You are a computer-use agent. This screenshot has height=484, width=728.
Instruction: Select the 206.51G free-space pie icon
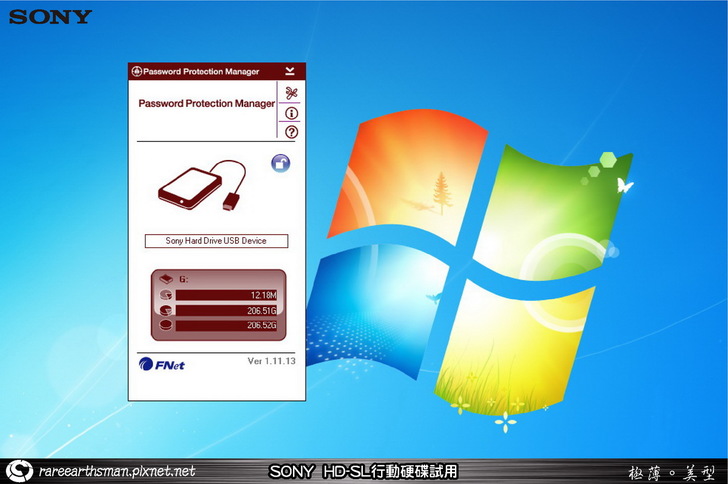[x=166, y=310]
